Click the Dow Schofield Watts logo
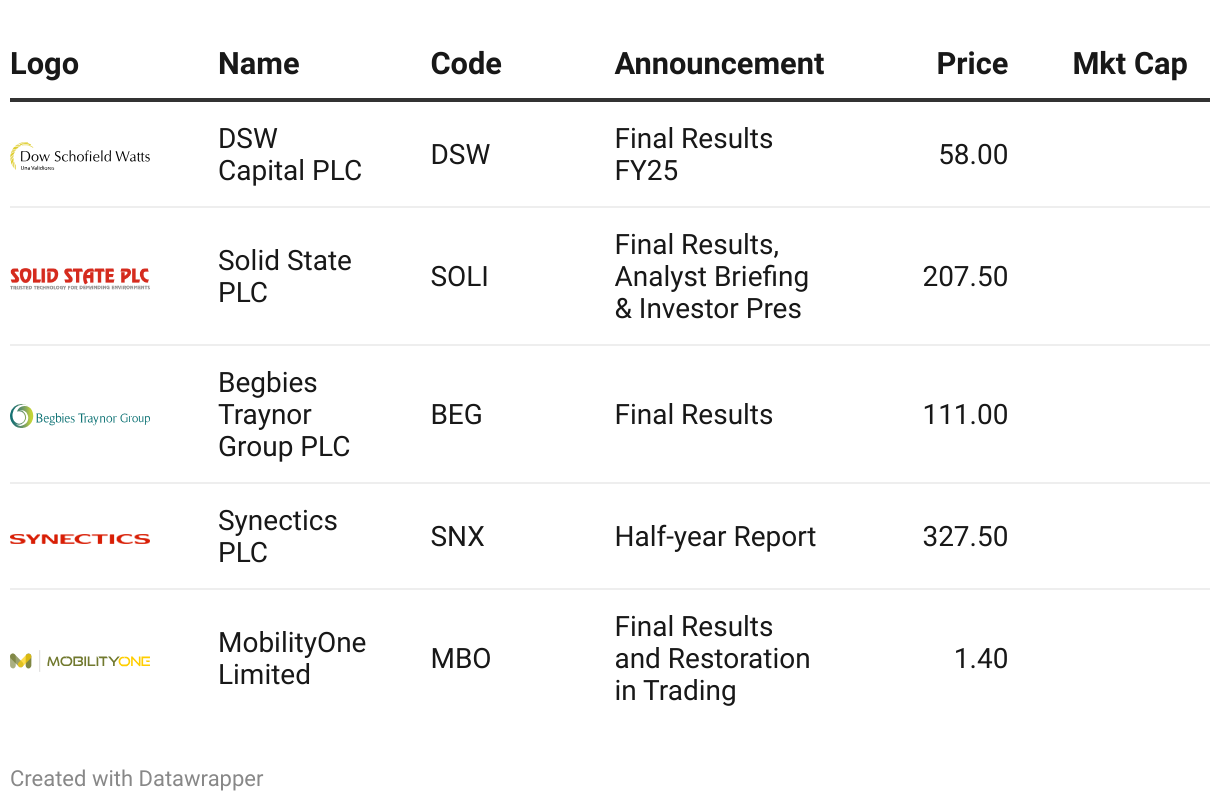 coord(80,156)
